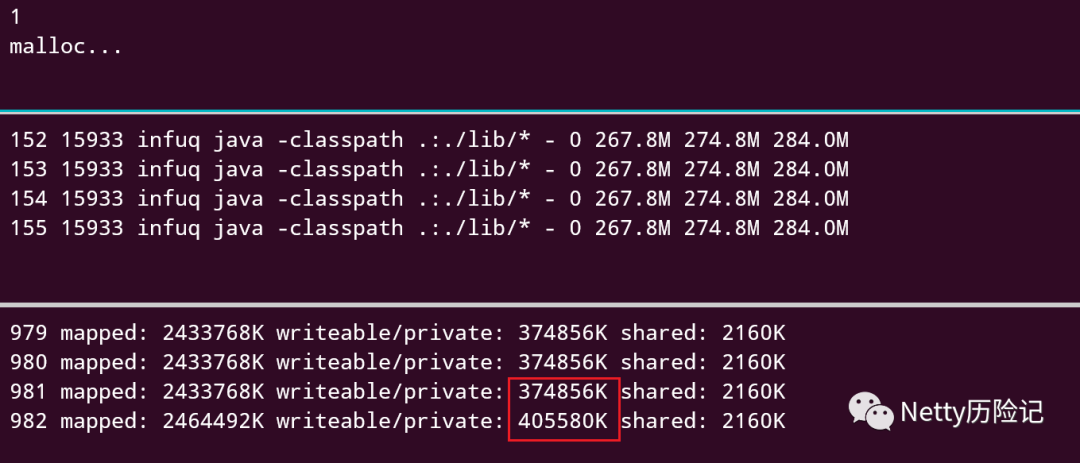Screen dimensions: 1080x463
Task: Click the lone '1' at top of terminal
Action: (x=15, y=18)
